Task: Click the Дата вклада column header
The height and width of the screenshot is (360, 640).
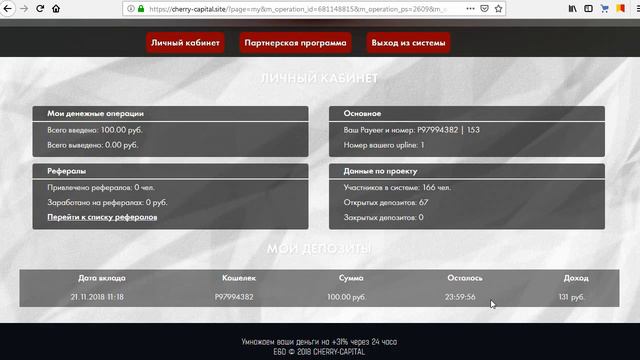Action: click(x=102, y=278)
